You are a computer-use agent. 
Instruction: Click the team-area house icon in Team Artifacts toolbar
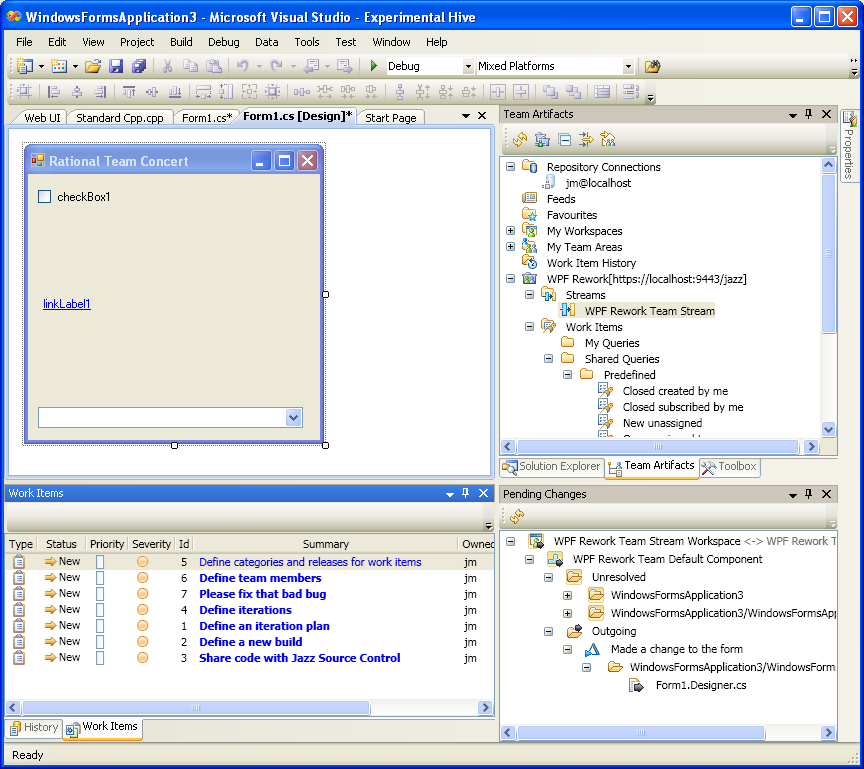pyautogui.click(x=608, y=140)
